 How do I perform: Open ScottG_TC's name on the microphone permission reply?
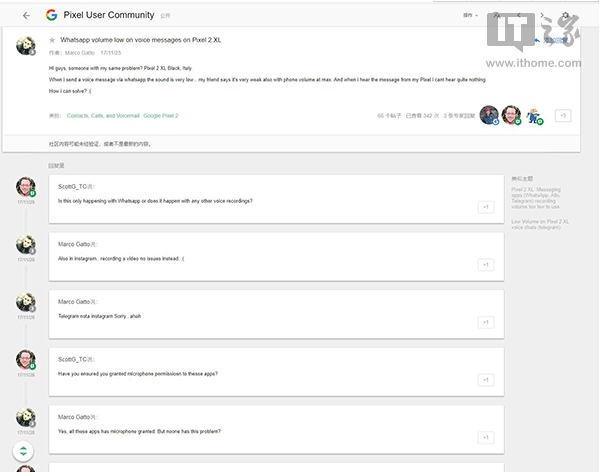72,359
